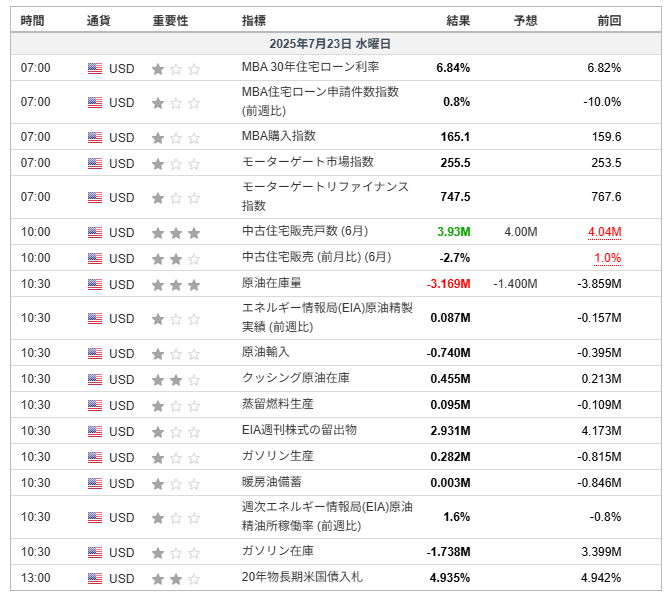Click the EIA週刊株式の留出物 indicator
Viewport: 671px width, 597px height.
pos(299,430)
